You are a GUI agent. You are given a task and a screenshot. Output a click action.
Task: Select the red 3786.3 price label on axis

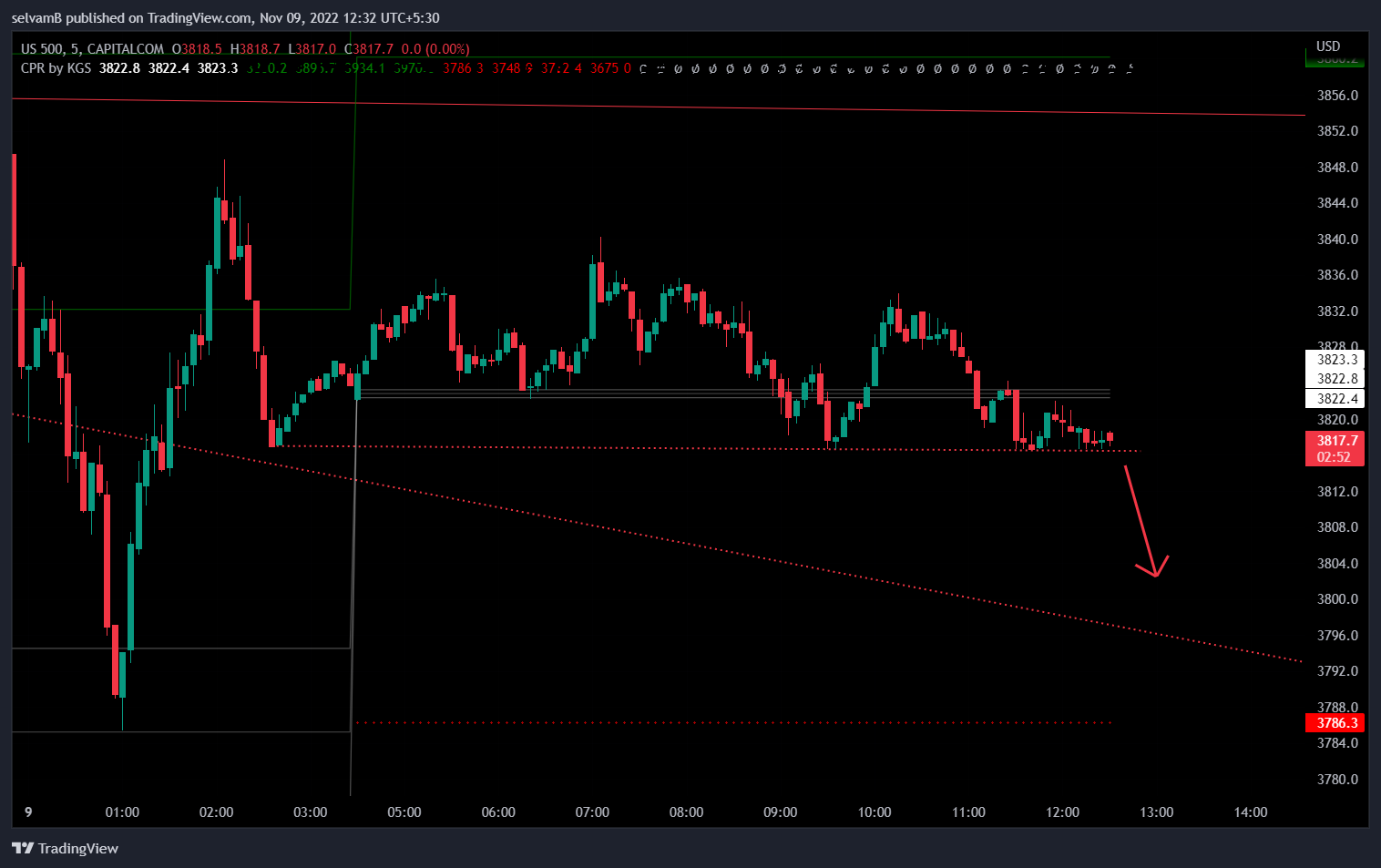coord(1336,723)
